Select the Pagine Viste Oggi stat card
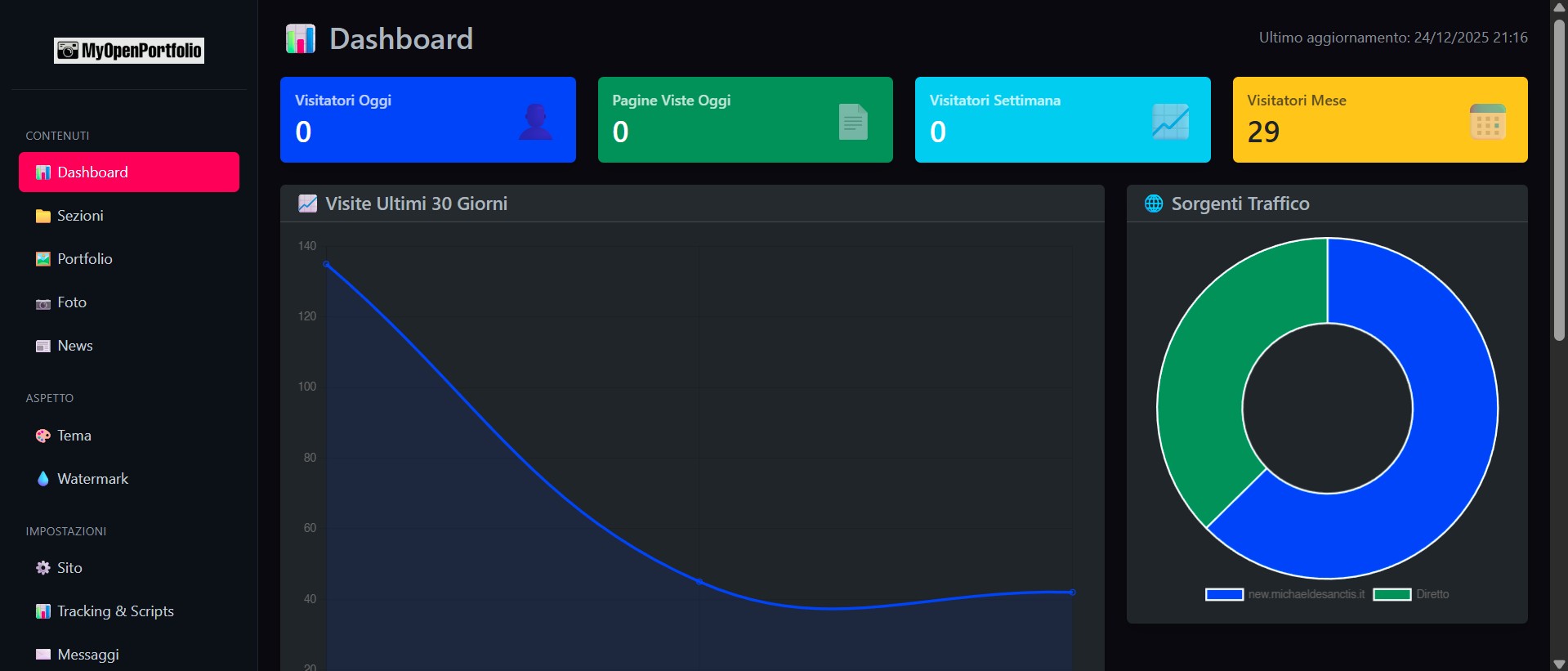Viewport: 1568px width, 671px height. [x=745, y=120]
